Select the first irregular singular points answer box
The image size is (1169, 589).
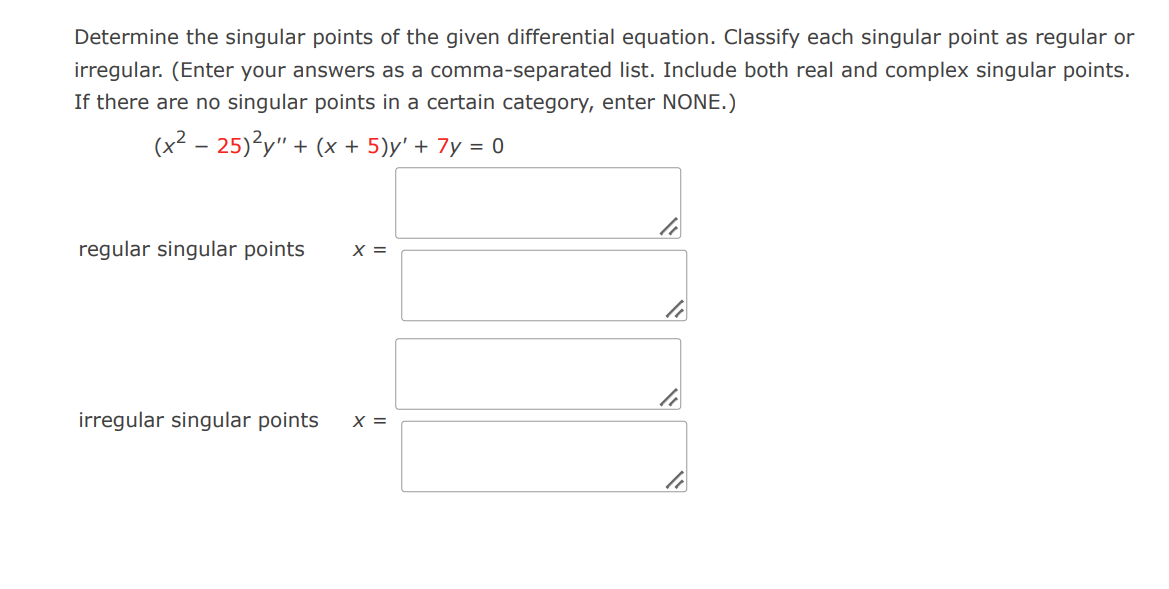538,372
